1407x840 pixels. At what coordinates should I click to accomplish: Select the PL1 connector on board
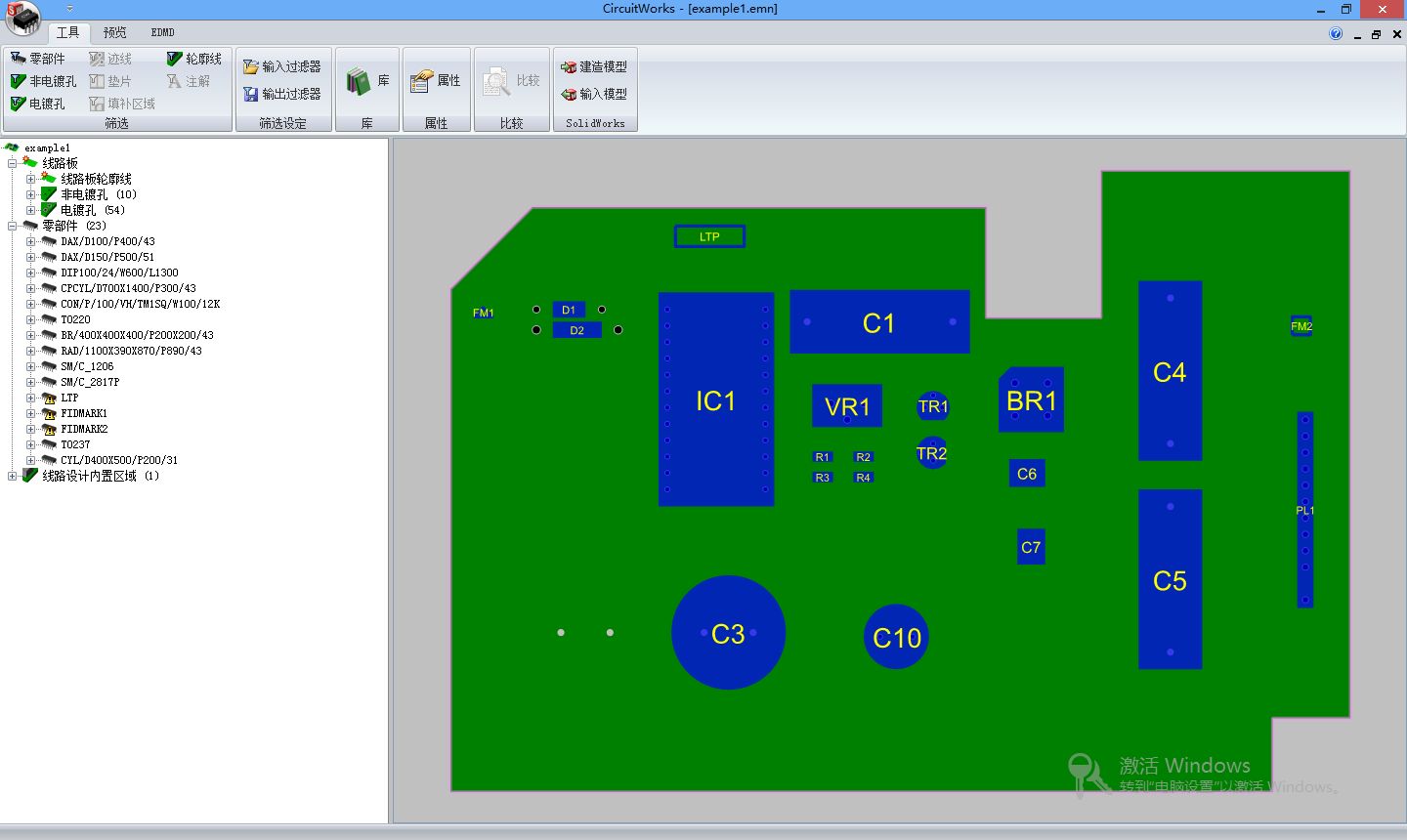pos(1305,510)
